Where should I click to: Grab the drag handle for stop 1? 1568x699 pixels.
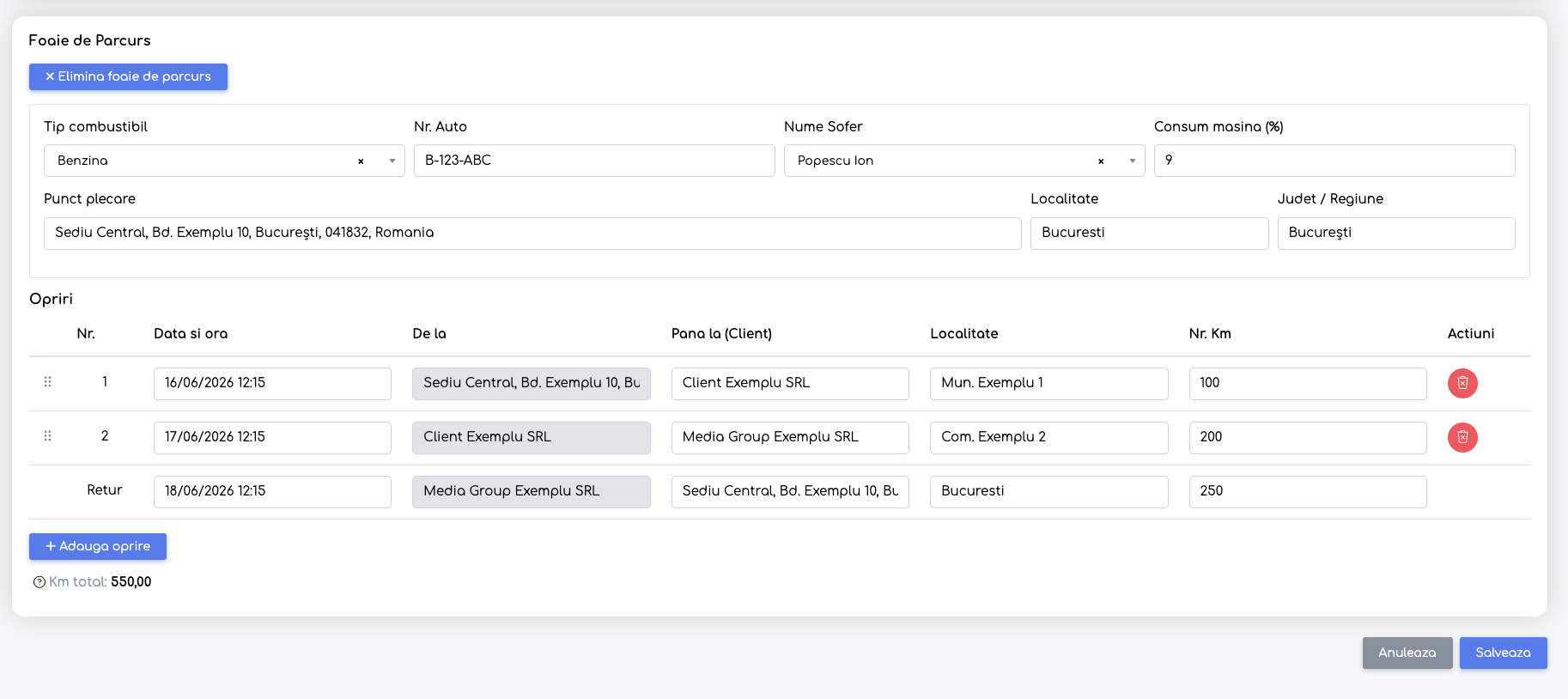pyautogui.click(x=47, y=382)
